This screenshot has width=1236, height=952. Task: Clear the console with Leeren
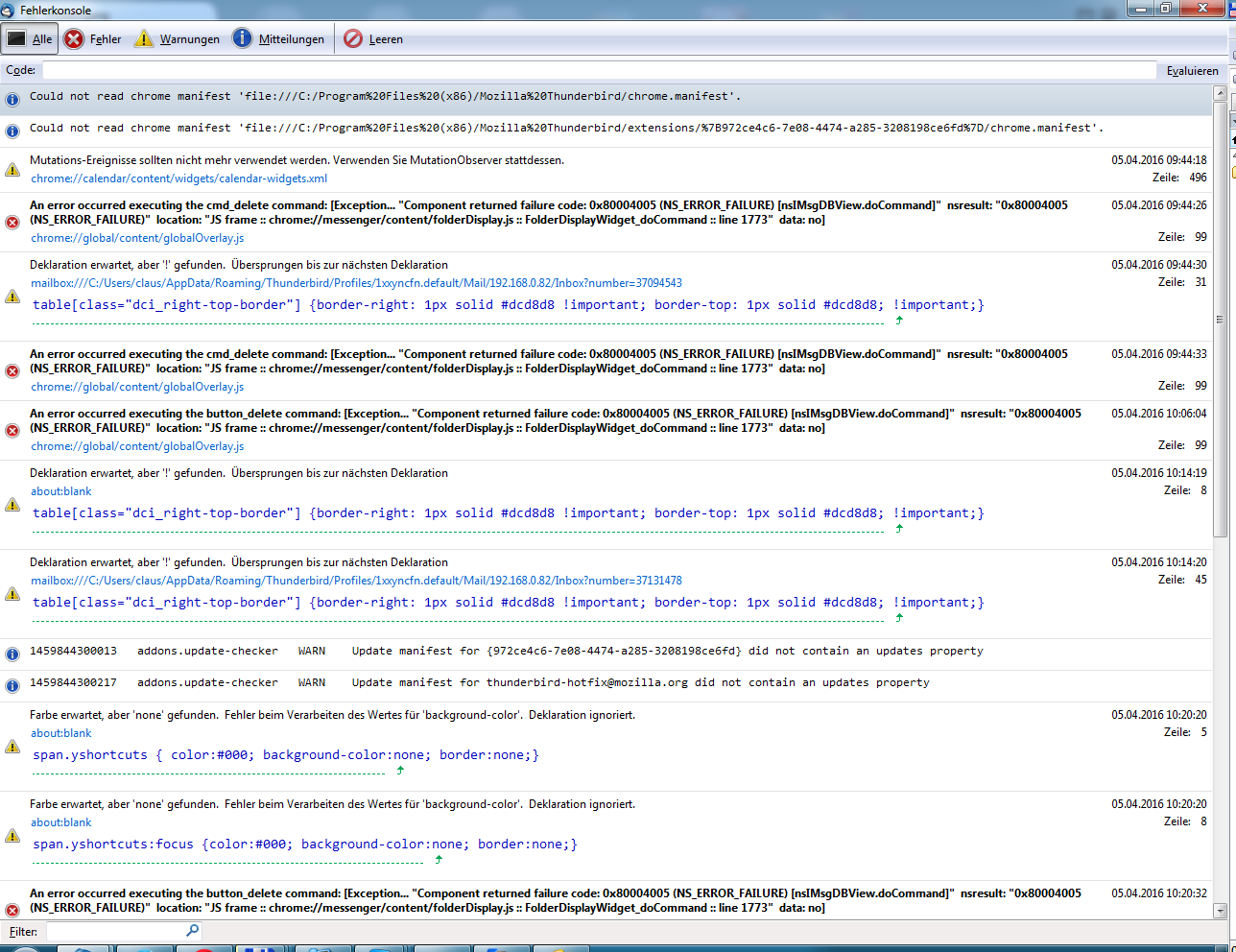coord(373,39)
